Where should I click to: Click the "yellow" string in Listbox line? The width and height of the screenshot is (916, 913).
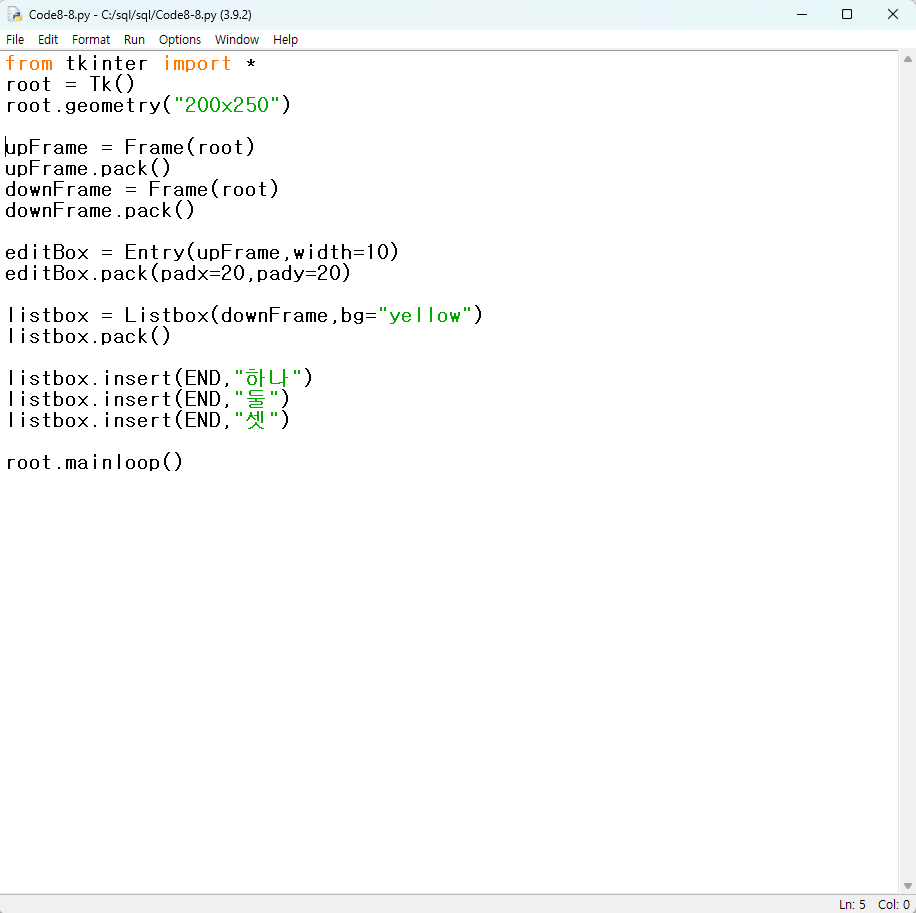pyautogui.click(x=425, y=315)
